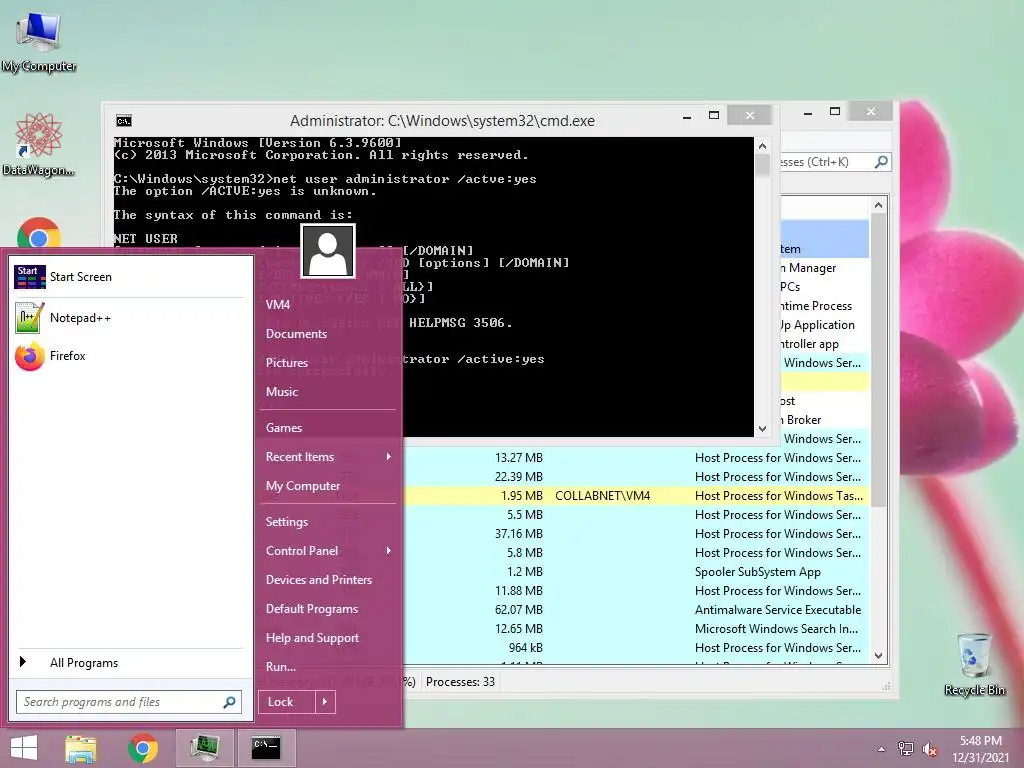Select the Microsoft Windows Search row
Viewport: 1024px width, 768px height.
click(637, 628)
